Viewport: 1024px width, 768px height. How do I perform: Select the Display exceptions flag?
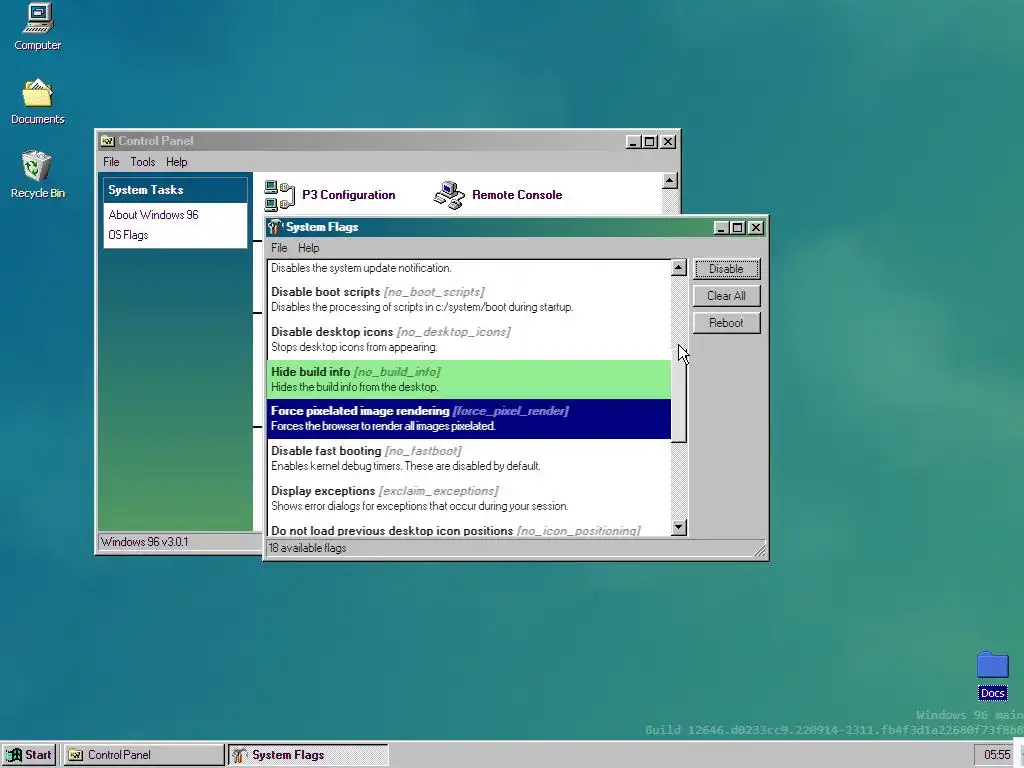[x=469, y=498]
